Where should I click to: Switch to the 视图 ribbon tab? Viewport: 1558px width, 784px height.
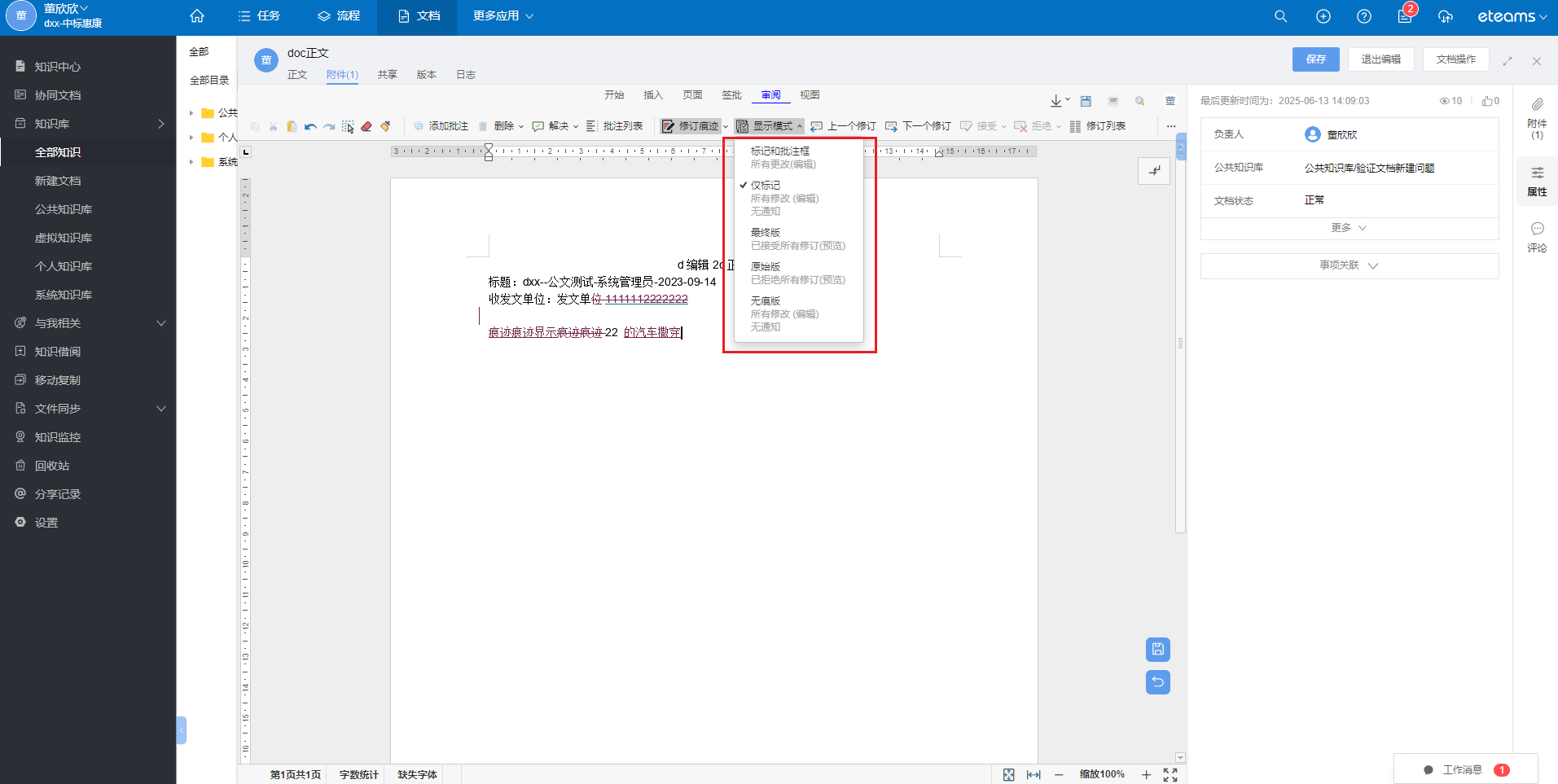tap(810, 95)
